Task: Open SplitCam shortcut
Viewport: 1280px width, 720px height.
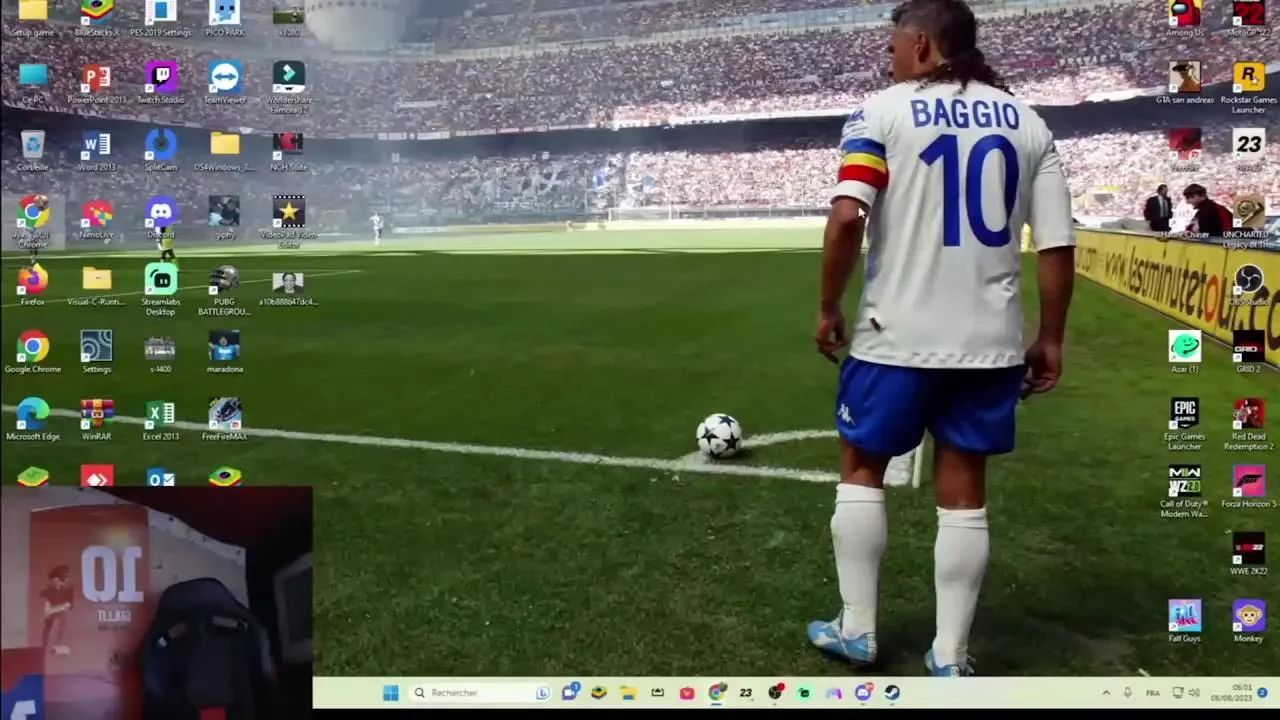Action: 160,151
